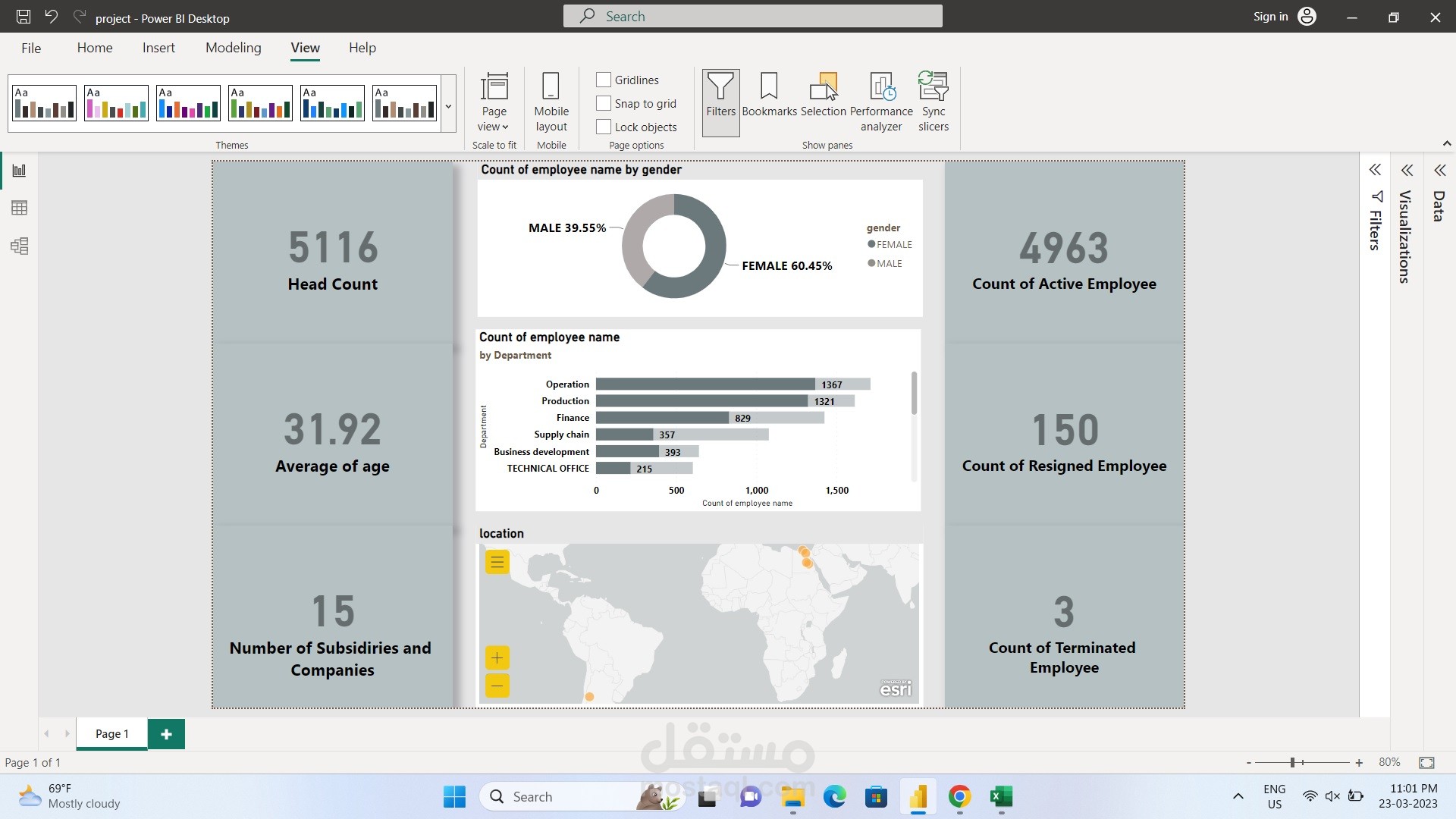Open the File menu
The height and width of the screenshot is (819, 1456).
tap(31, 48)
